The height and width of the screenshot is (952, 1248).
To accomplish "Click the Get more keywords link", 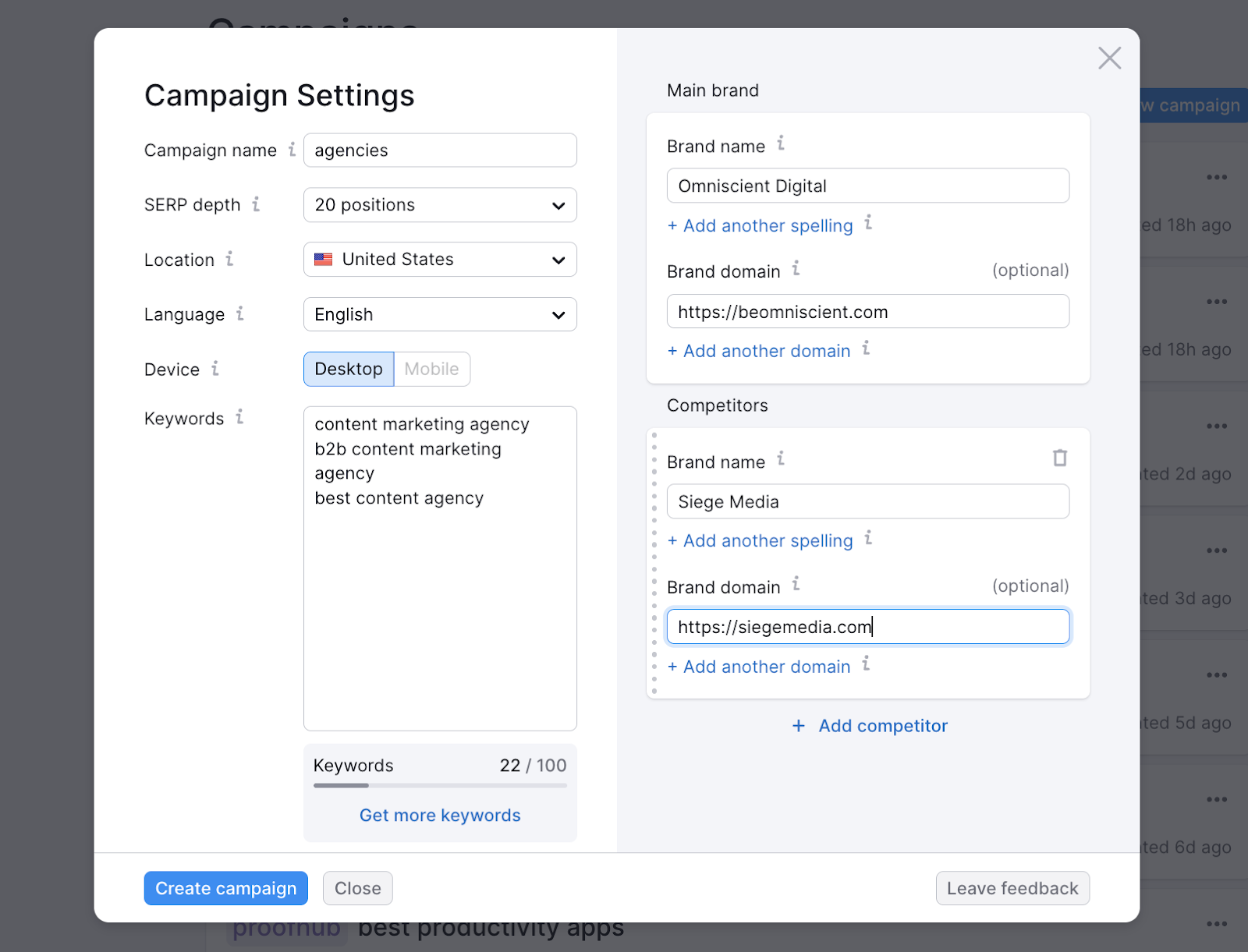I will pyautogui.click(x=440, y=815).
